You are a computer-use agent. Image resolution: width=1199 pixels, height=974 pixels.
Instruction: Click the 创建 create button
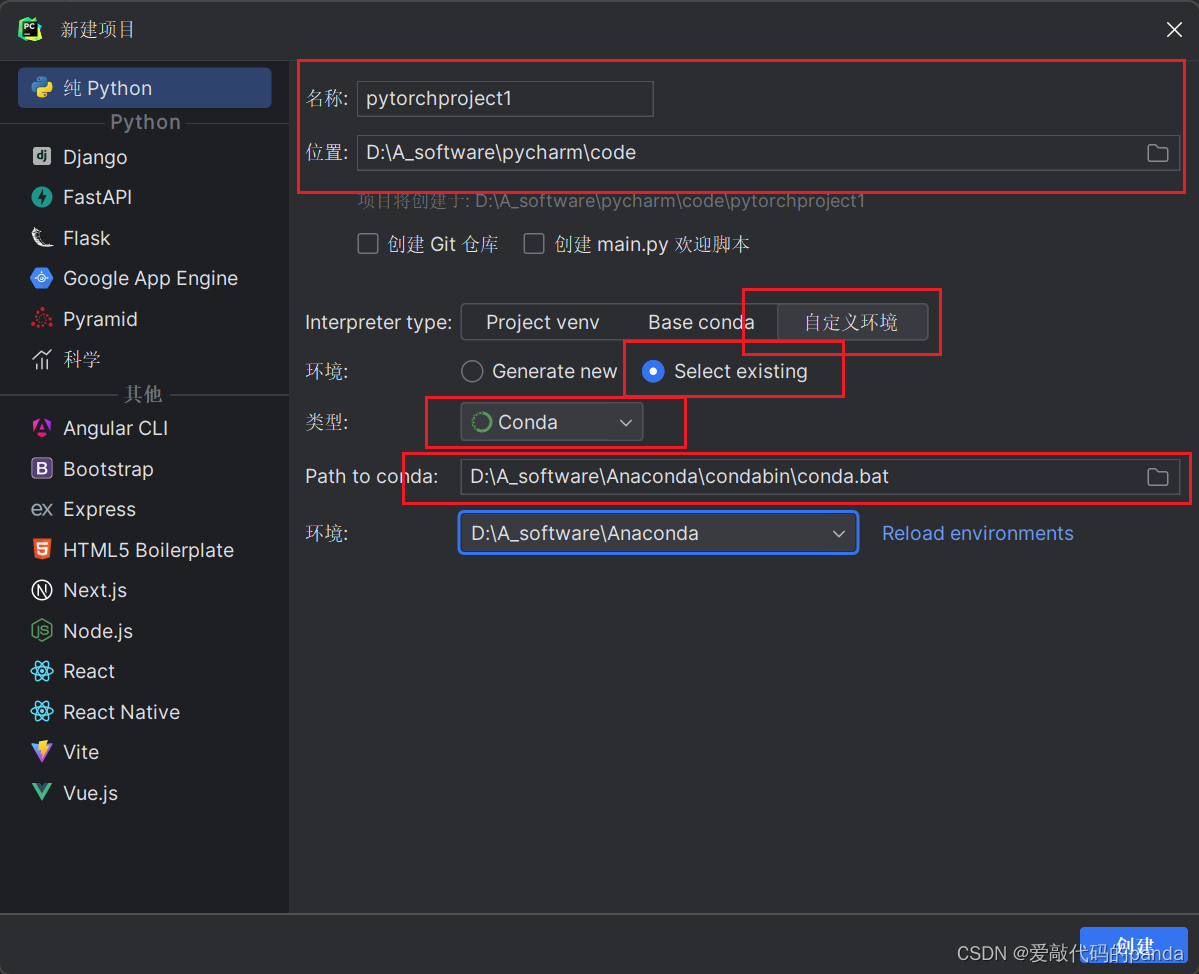1133,946
